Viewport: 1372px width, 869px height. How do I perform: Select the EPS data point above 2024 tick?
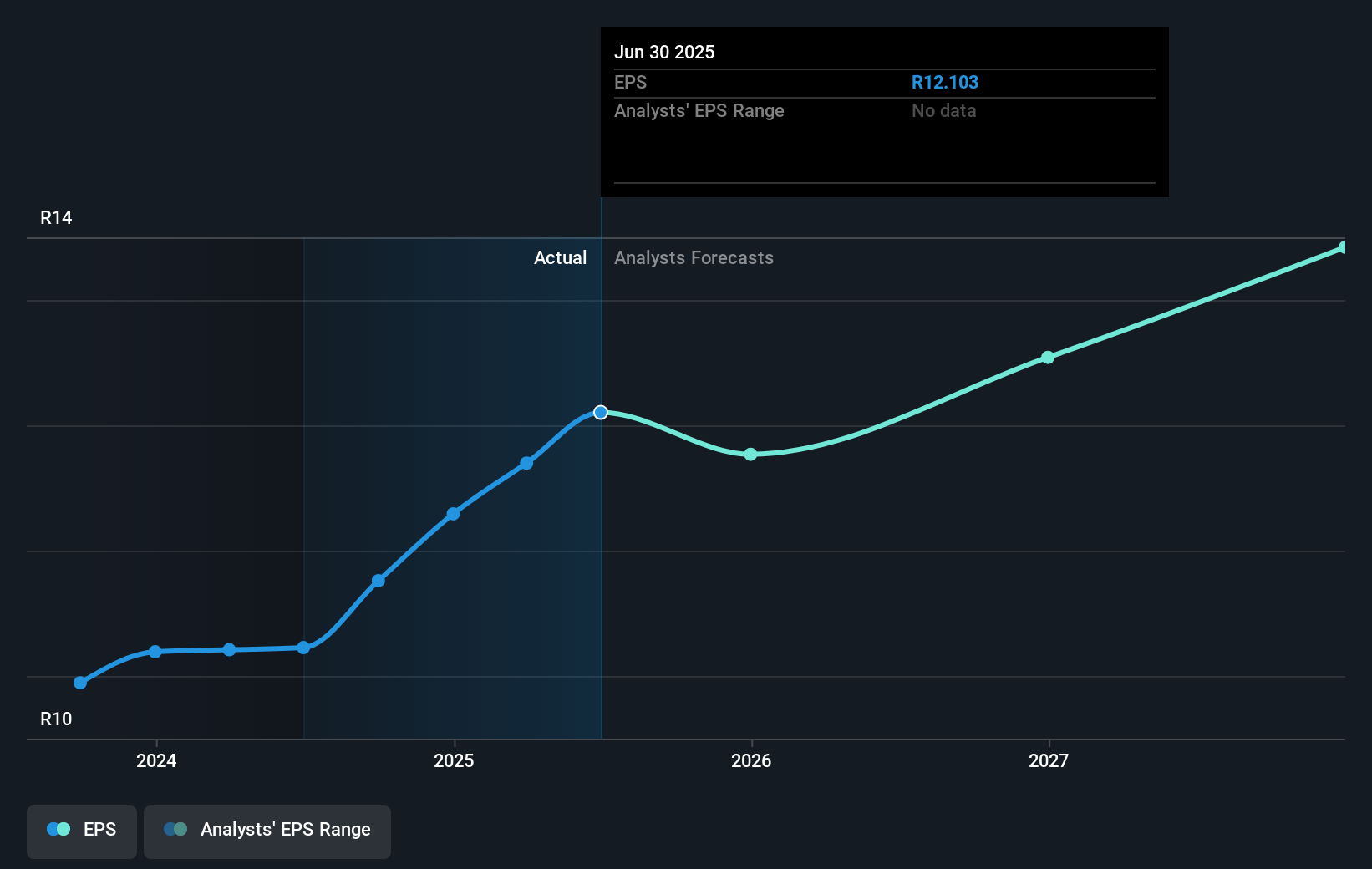pyautogui.click(x=155, y=652)
